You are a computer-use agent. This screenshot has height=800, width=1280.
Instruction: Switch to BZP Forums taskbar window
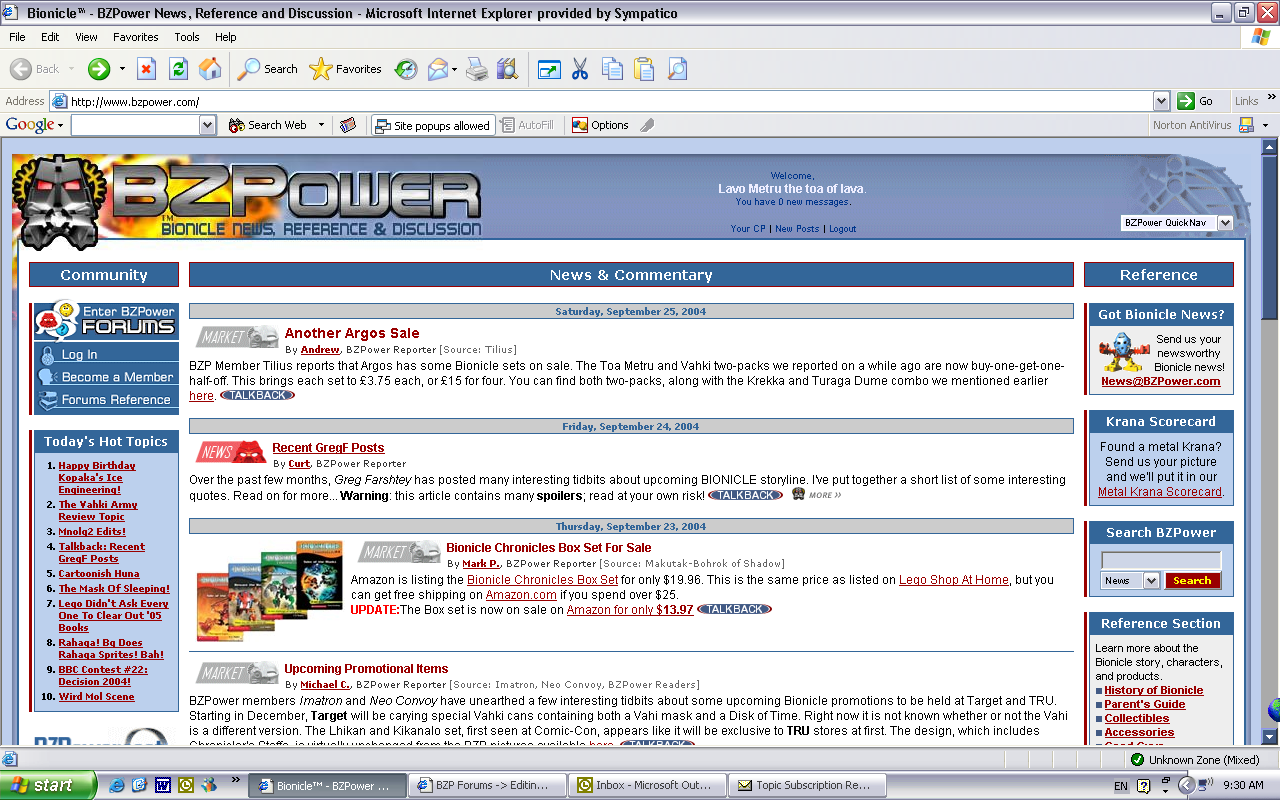(x=487, y=785)
